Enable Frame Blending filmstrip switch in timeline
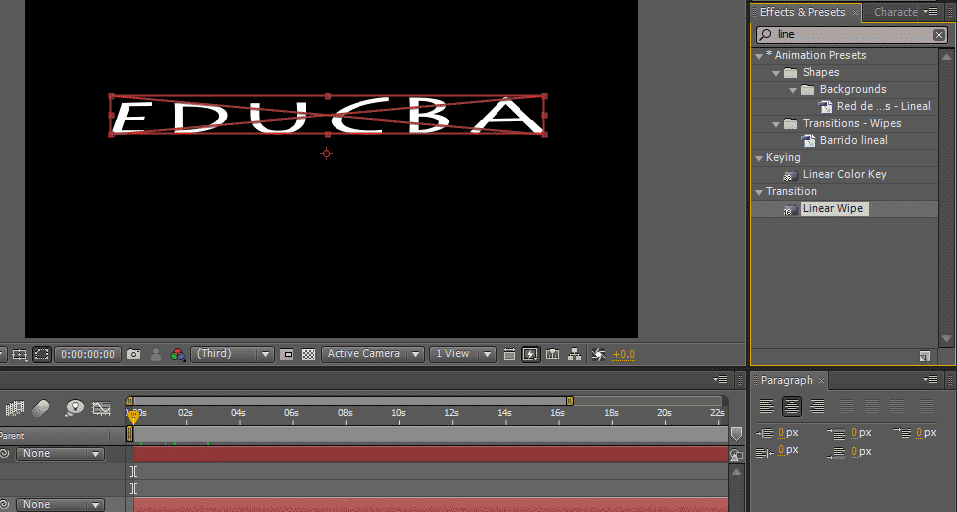The height and width of the screenshot is (512, 957). 15,408
